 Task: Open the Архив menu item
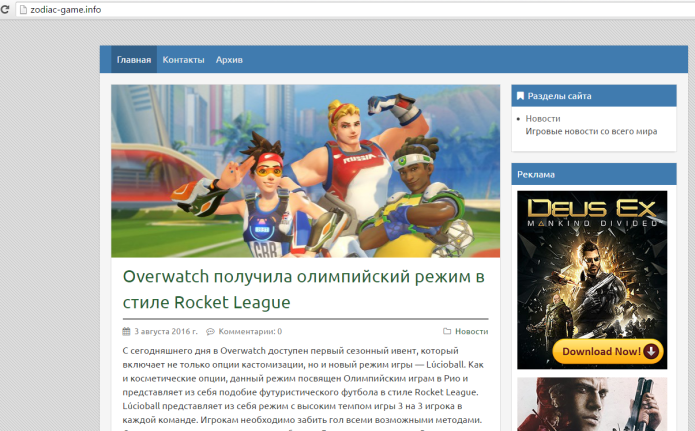click(x=229, y=59)
